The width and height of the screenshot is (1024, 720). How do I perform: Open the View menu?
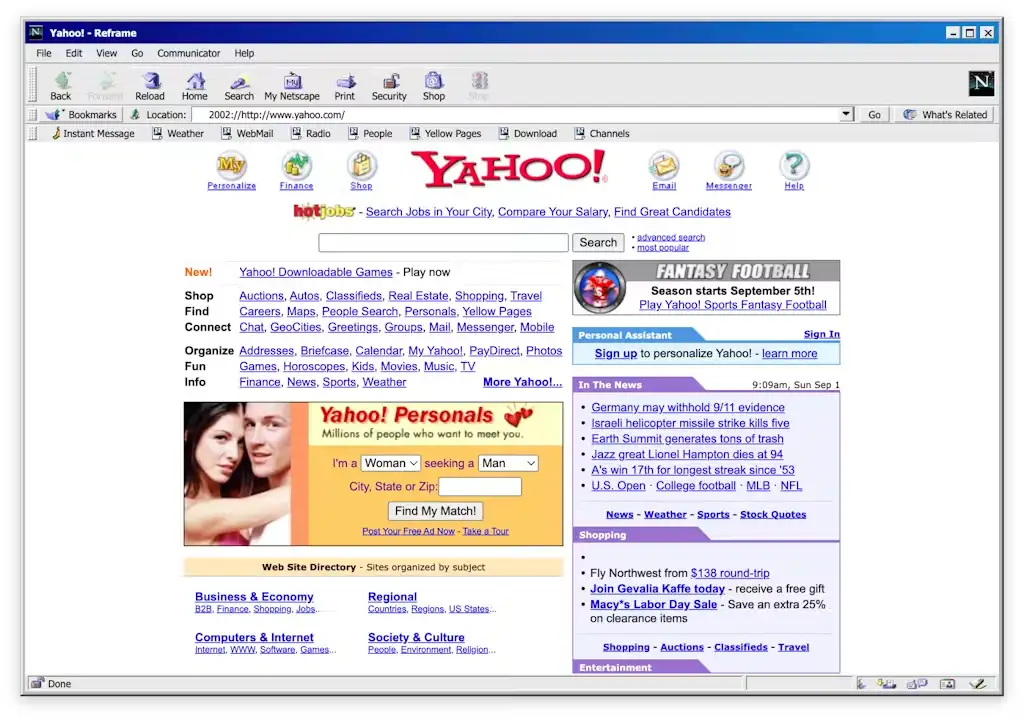[106, 53]
